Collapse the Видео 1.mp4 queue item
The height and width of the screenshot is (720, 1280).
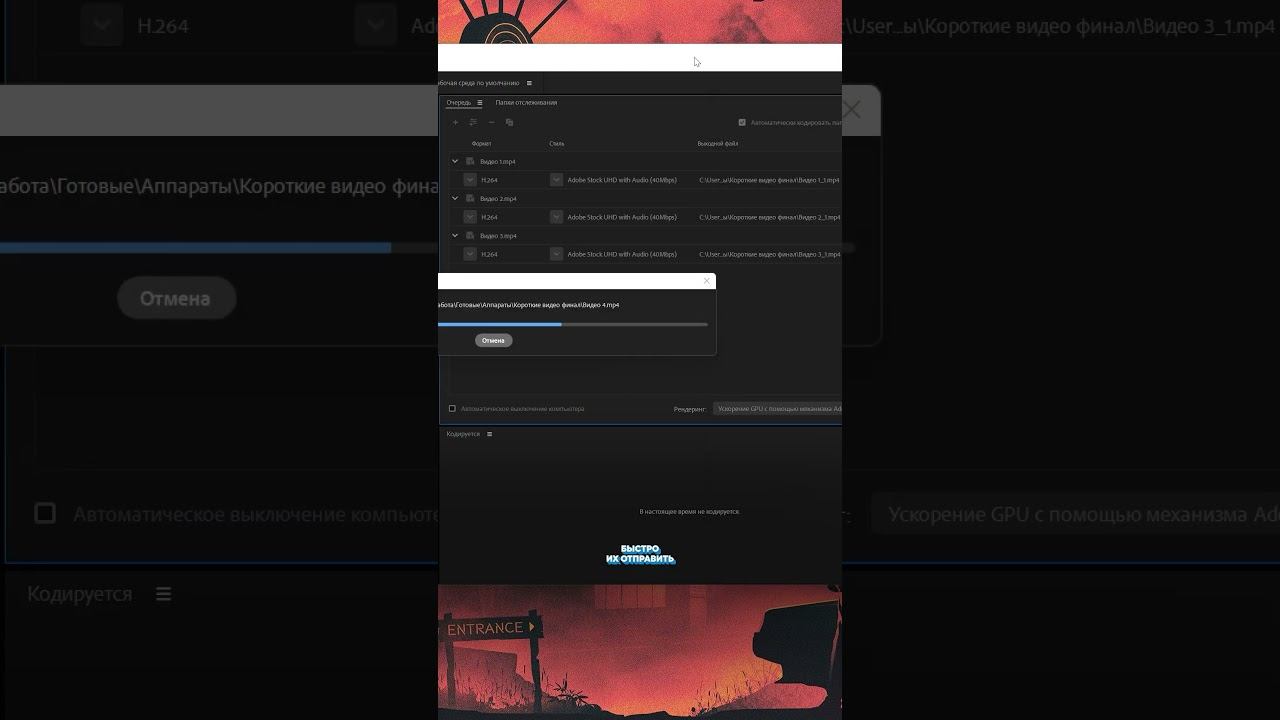click(455, 161)
